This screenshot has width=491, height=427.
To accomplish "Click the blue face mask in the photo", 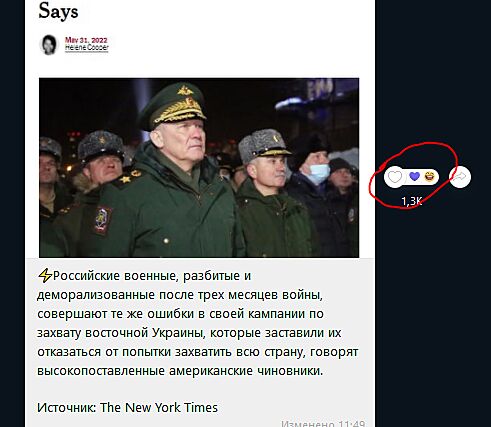I will [318, 173].
